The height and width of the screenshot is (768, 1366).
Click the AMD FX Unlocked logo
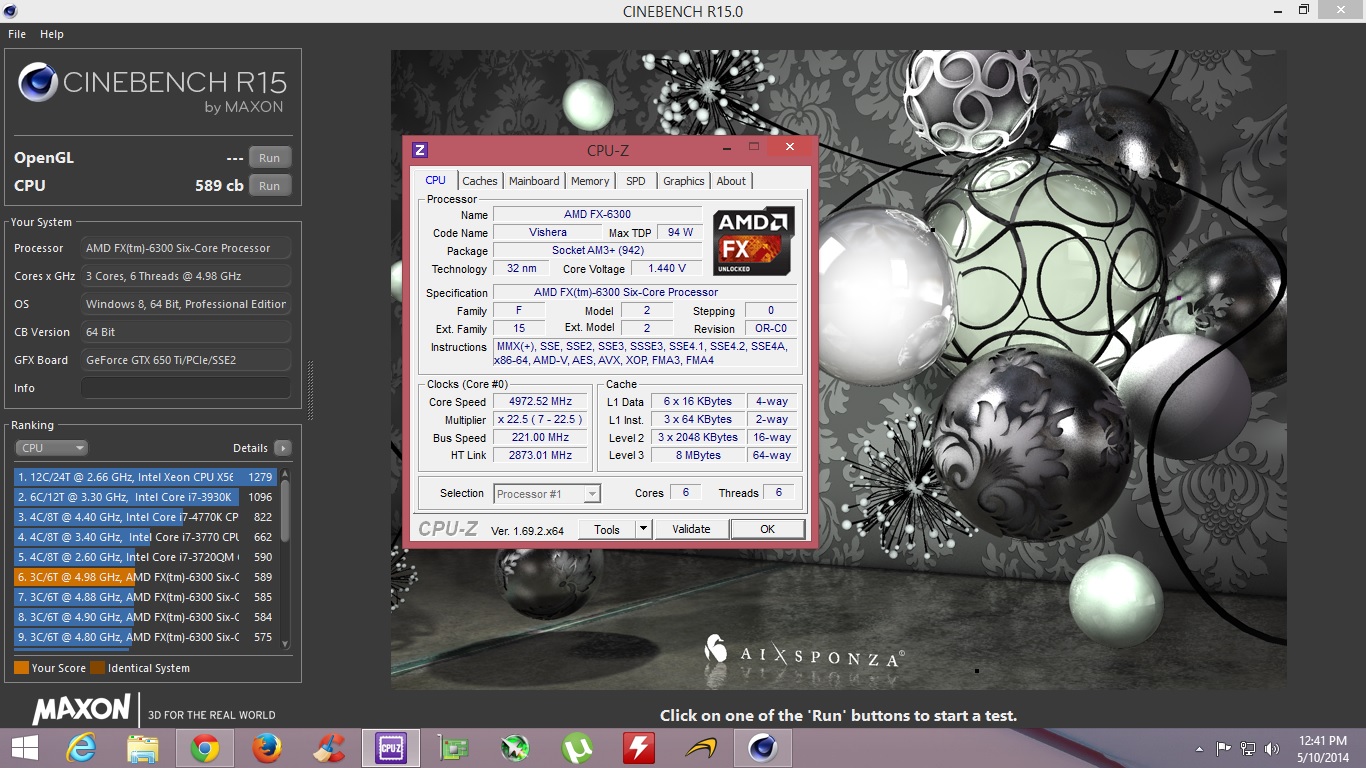(753, 241)
